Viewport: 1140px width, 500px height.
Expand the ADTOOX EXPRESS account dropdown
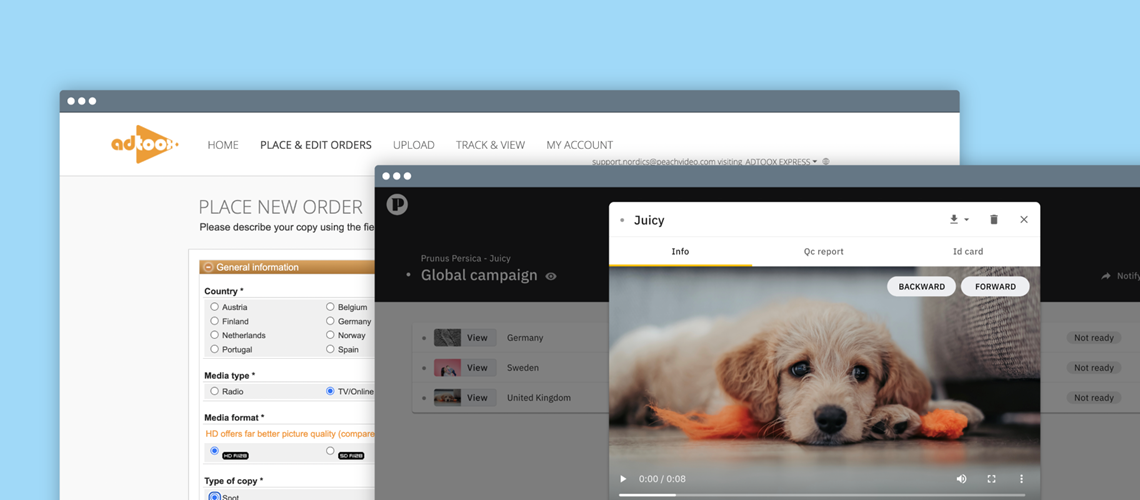[x=815, y=162]
